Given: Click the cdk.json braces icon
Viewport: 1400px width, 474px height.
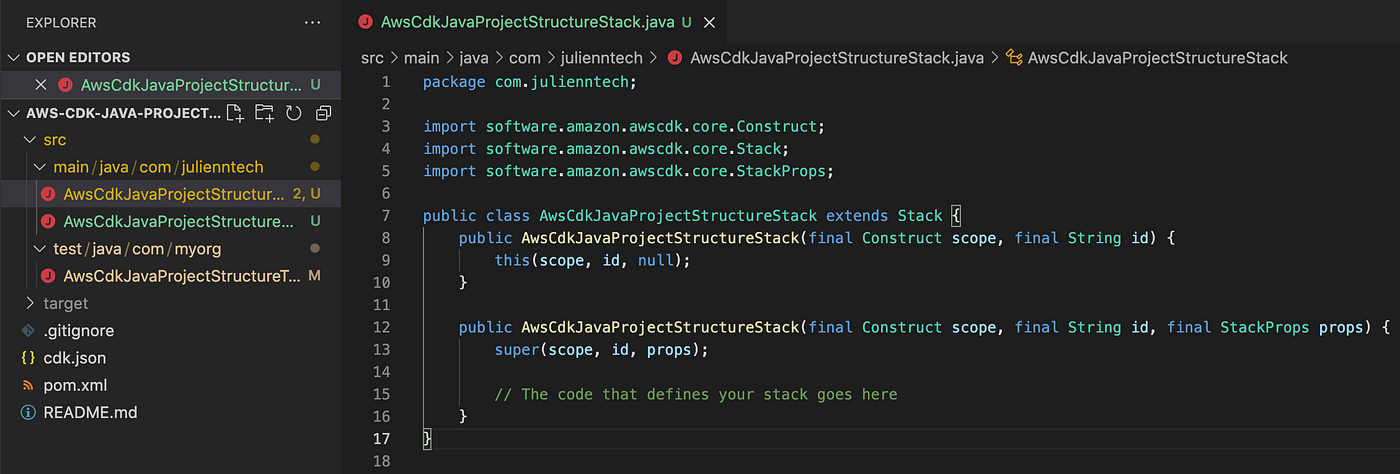Looking at the screenshot, I should click(x=28, y=358).
